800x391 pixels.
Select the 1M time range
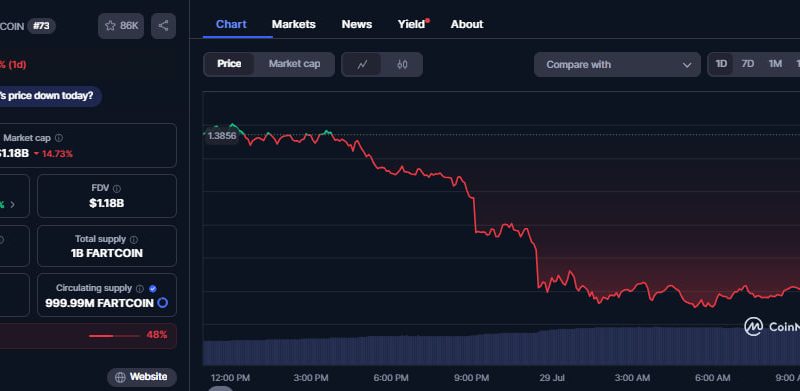coord(775,64)
